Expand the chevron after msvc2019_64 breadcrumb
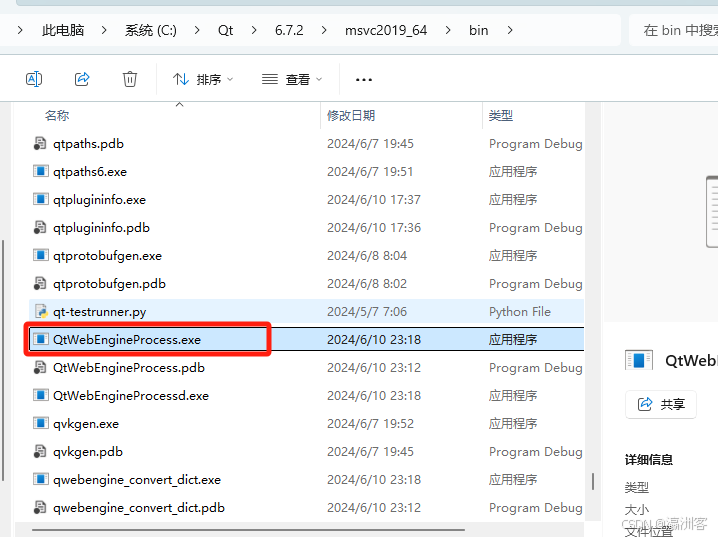The width and height of the screenshot is (718, 537). pos(448,30)
